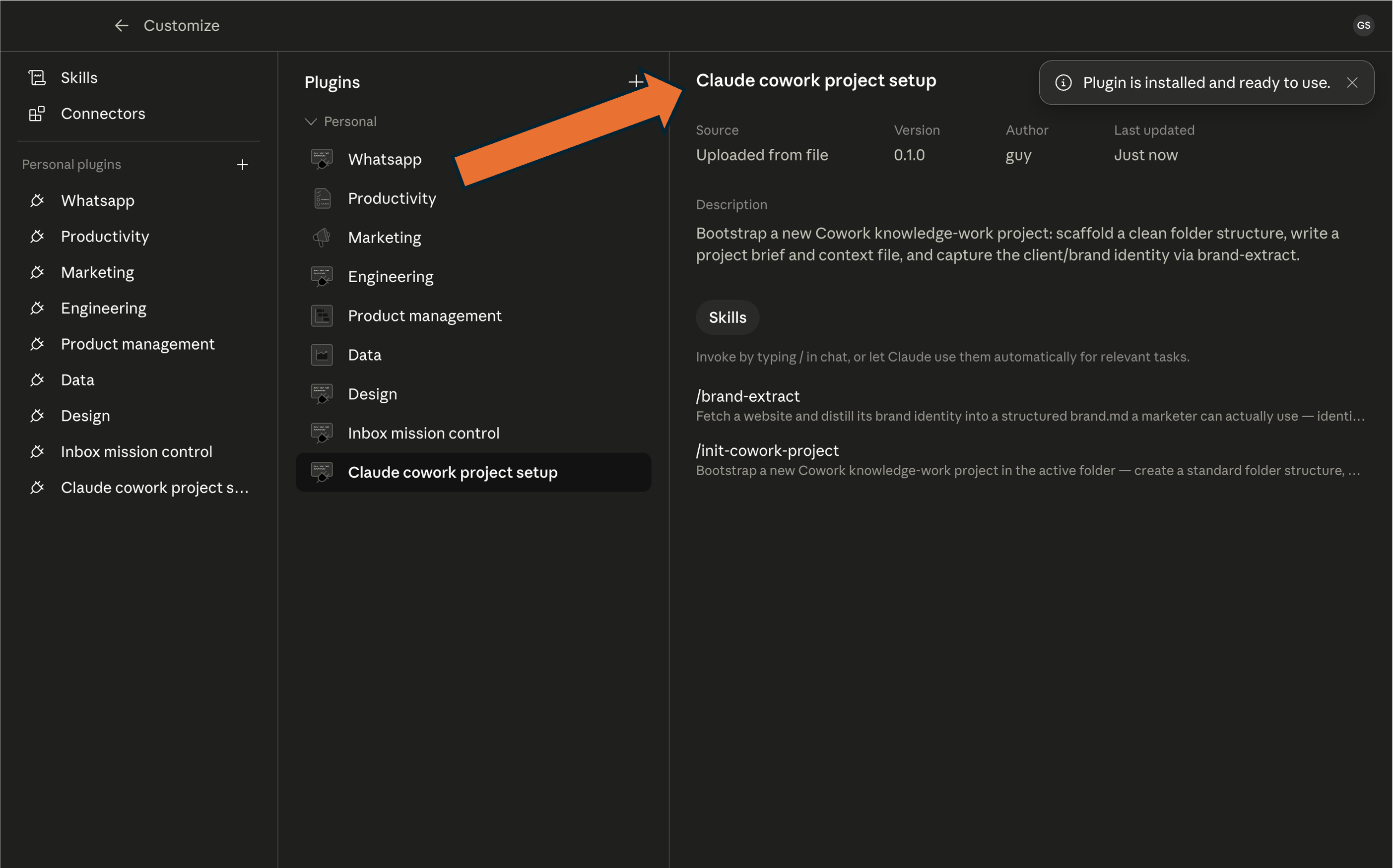Open the /brand-extract skill

(747, 396)
